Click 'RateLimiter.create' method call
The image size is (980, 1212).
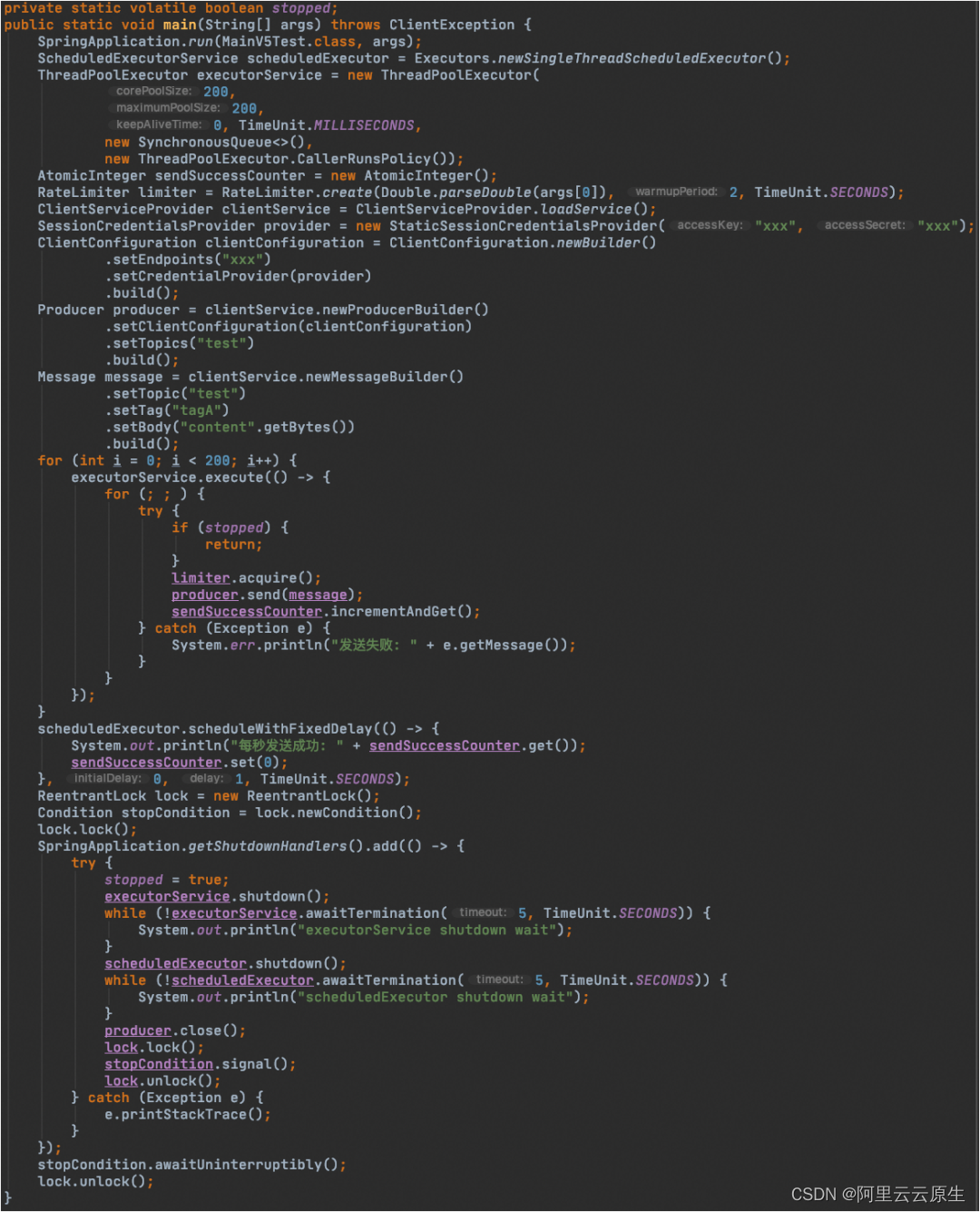tap(297, 192)
